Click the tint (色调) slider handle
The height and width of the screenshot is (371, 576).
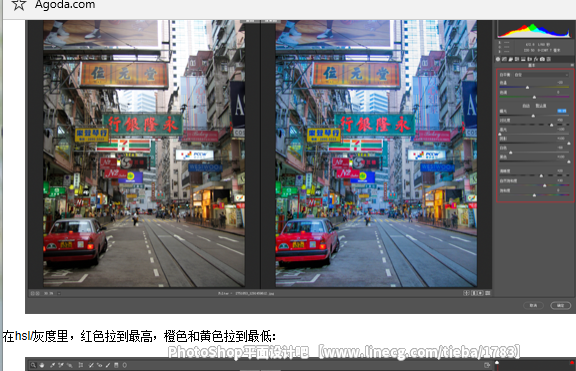coord(534,97)
